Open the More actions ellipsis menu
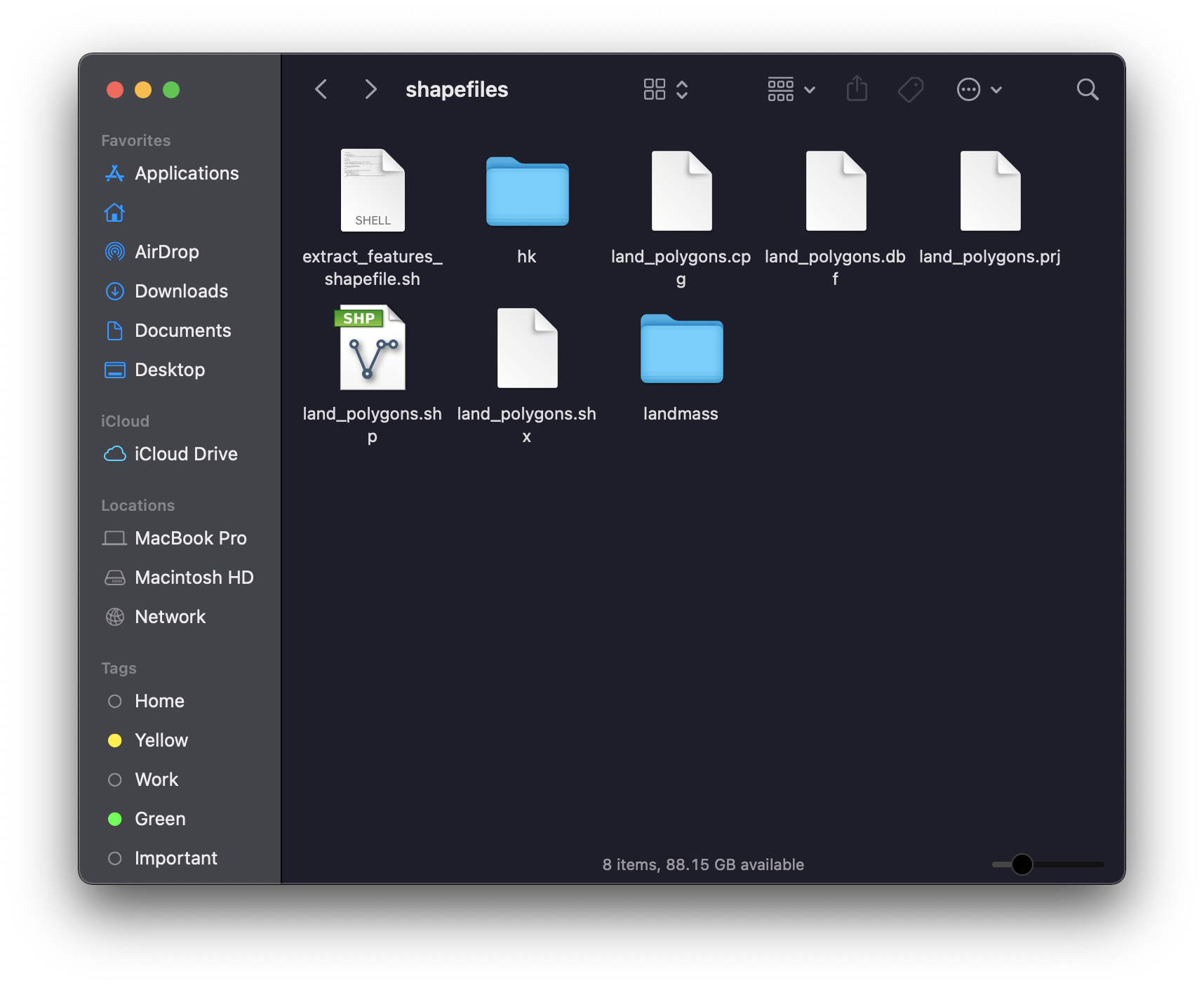 (979, 90)
